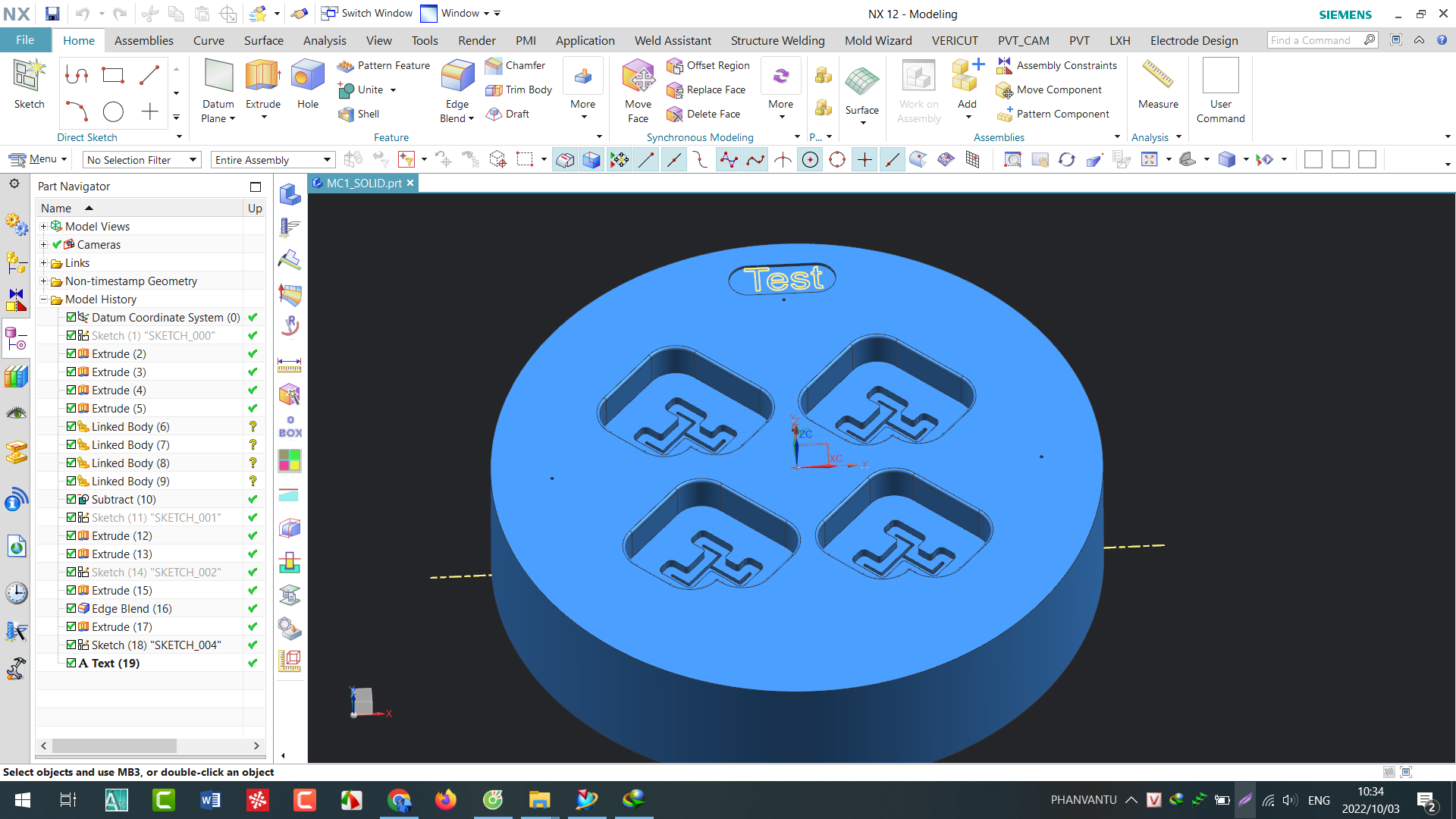The image size is (1456, 819).
Task: Expand the Model Views tree node
Action: [44, 227]
